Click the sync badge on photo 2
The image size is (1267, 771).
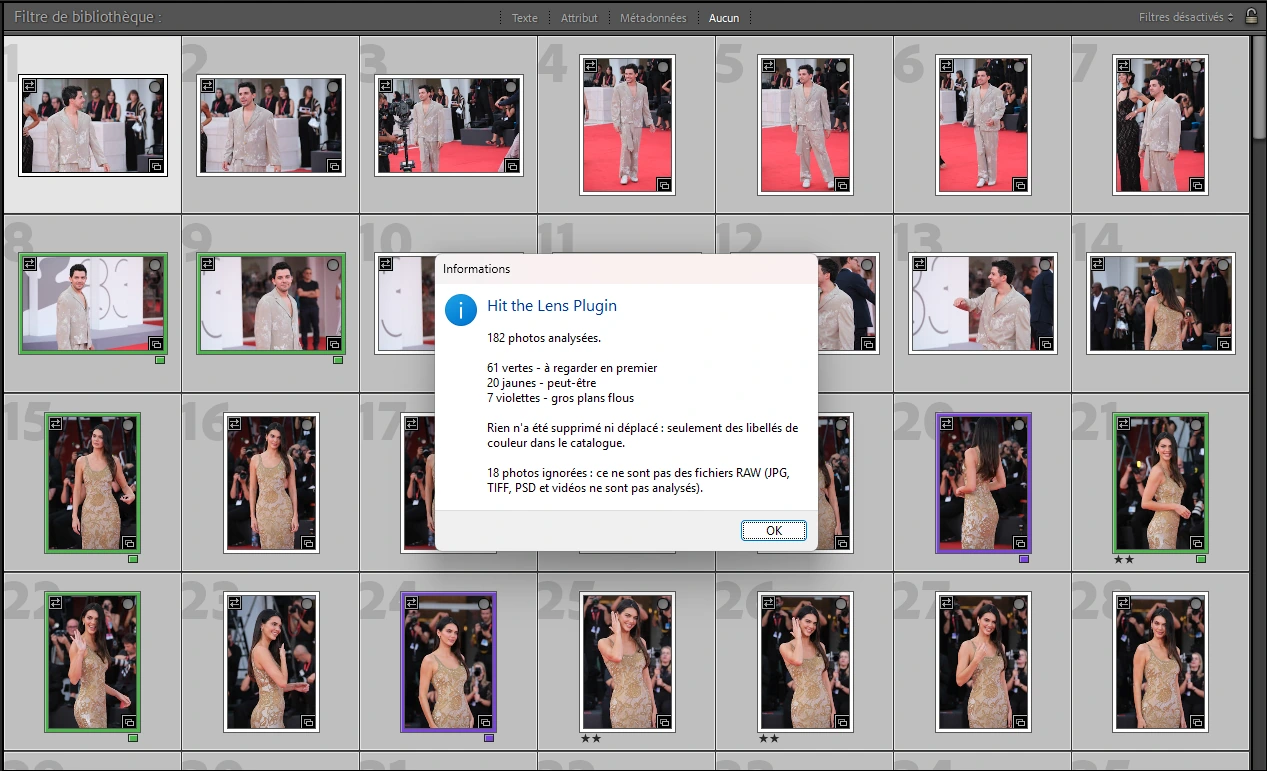tap(208, 87)
